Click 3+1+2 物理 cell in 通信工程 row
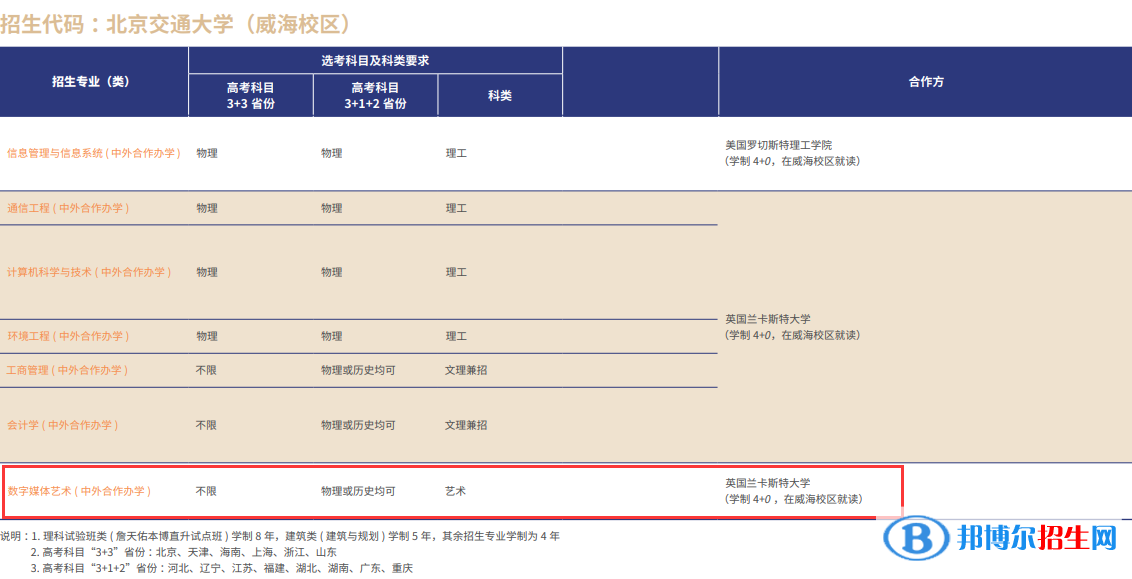Screen dimensions: 1132x579 click(x=332, y=208)
